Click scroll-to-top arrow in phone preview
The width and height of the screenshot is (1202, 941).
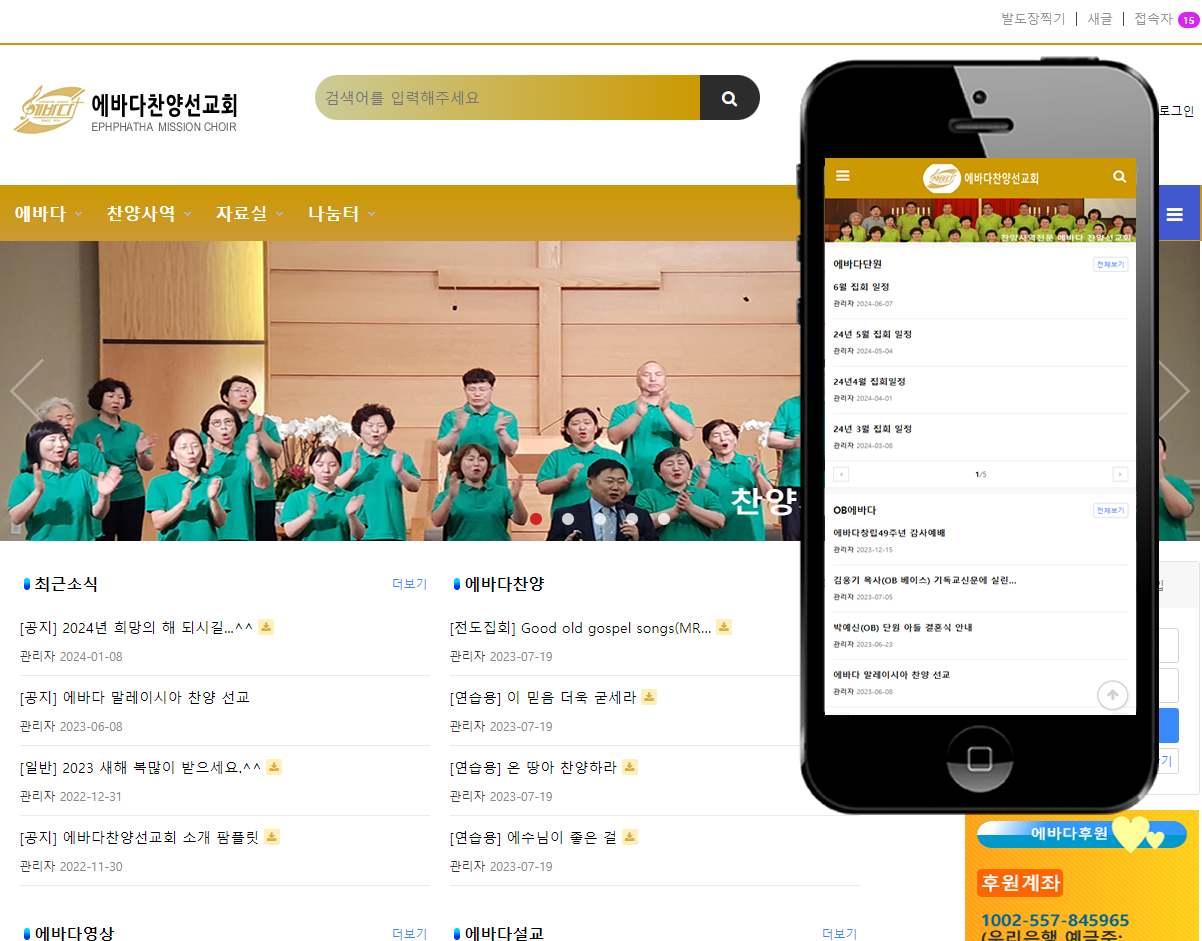click(x=1112, y=695)
